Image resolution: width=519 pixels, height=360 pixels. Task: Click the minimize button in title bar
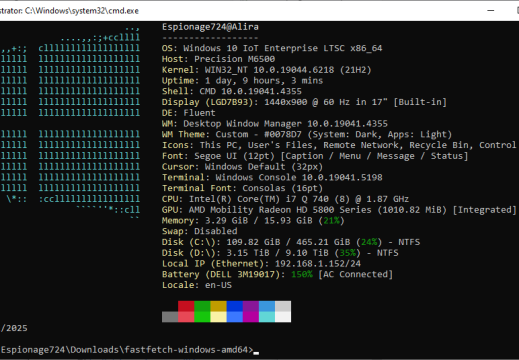(491, 11)
